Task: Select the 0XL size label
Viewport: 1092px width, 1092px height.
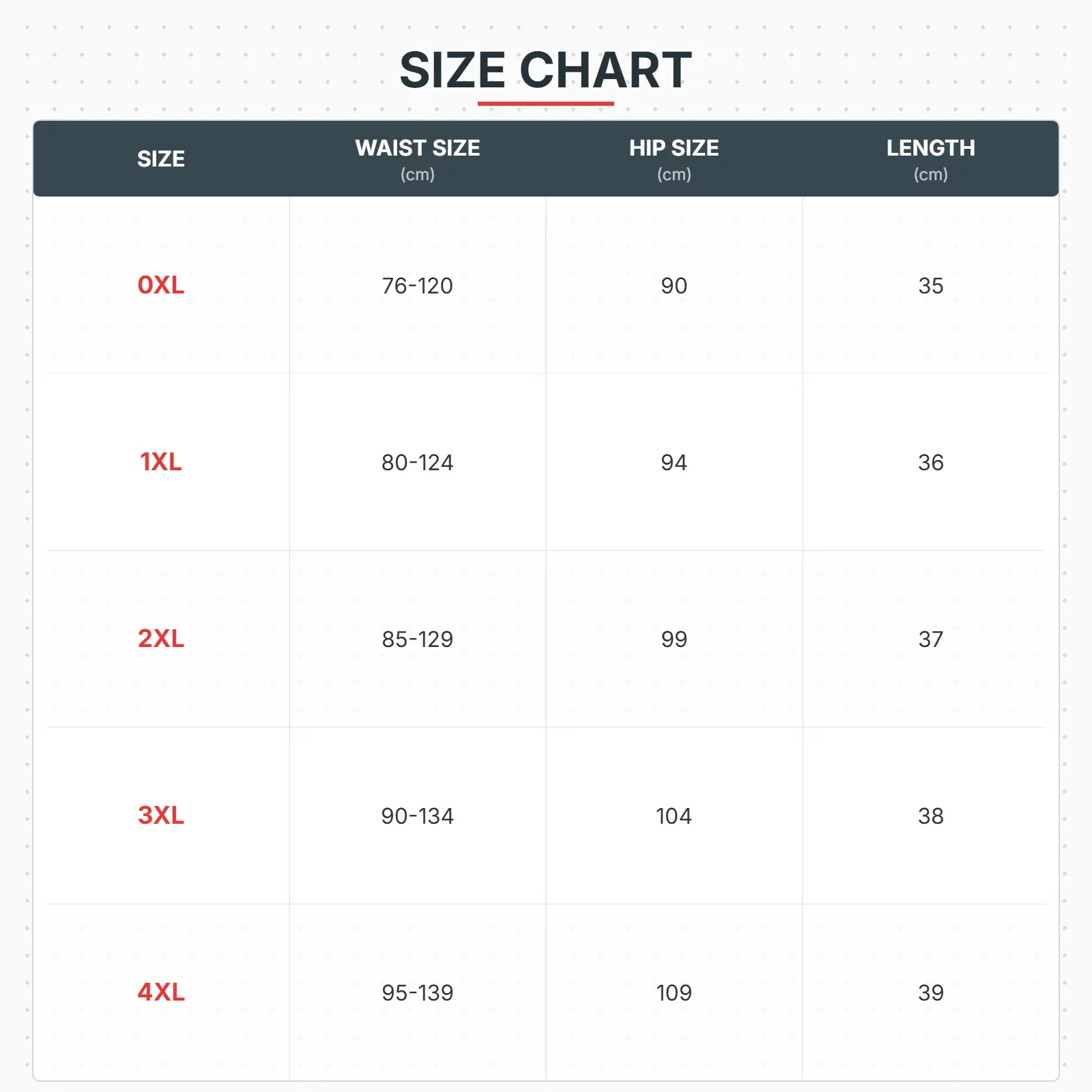Action: tap(161, 285)
